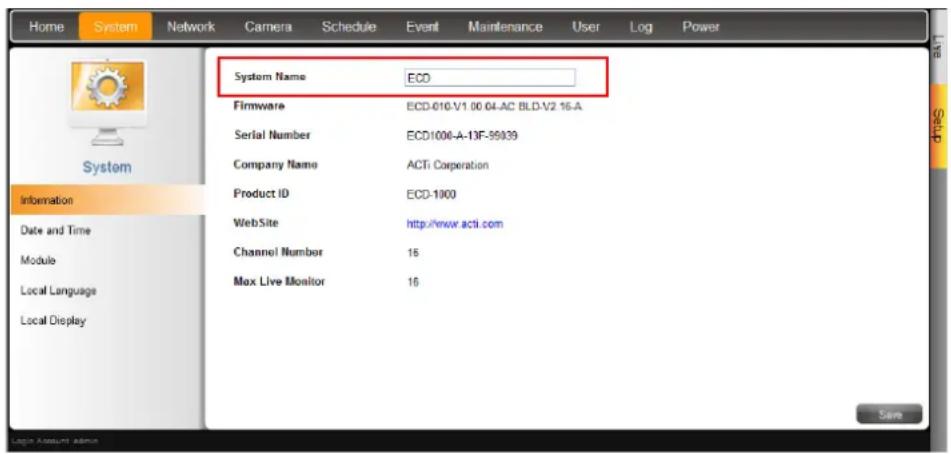Viewport: 951px width, 454px height.
Task: View the Log tab
Action: [640, 27]
